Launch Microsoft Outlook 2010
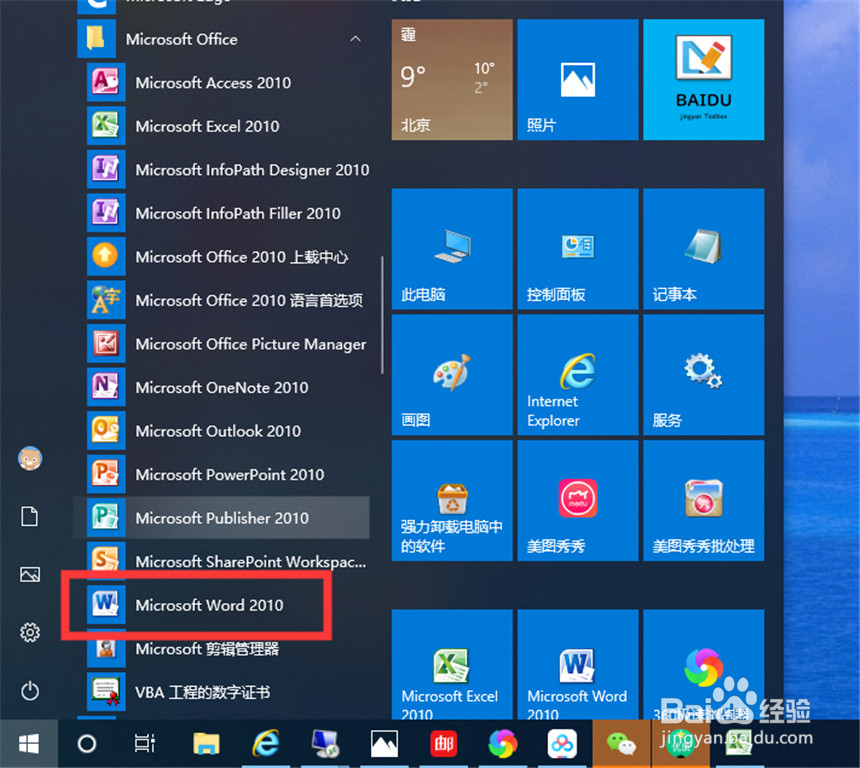The image size is (860, 768). pos(222,431)
